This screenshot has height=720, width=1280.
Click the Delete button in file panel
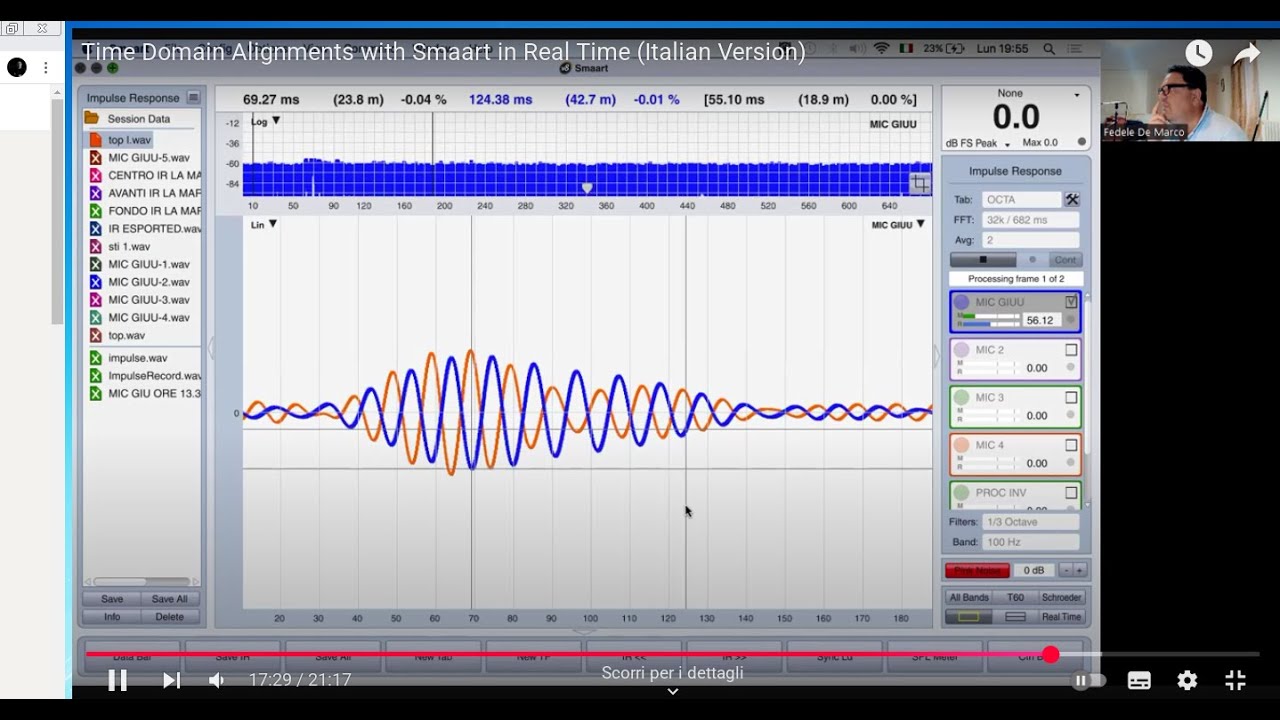point(169,617)
